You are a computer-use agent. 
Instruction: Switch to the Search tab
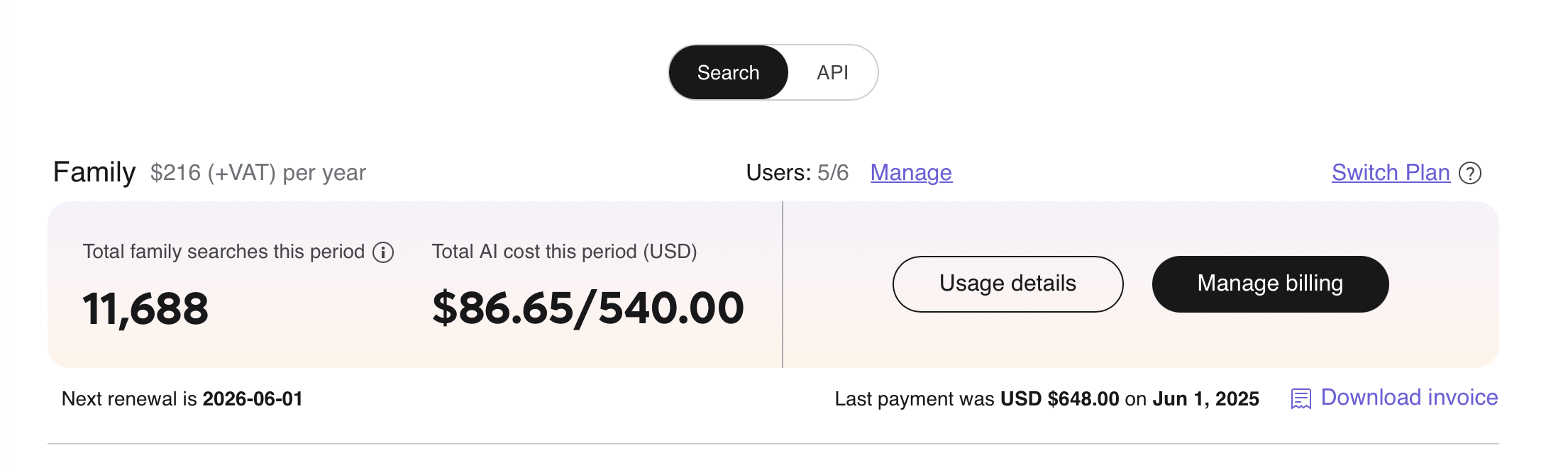coord(728,72)
